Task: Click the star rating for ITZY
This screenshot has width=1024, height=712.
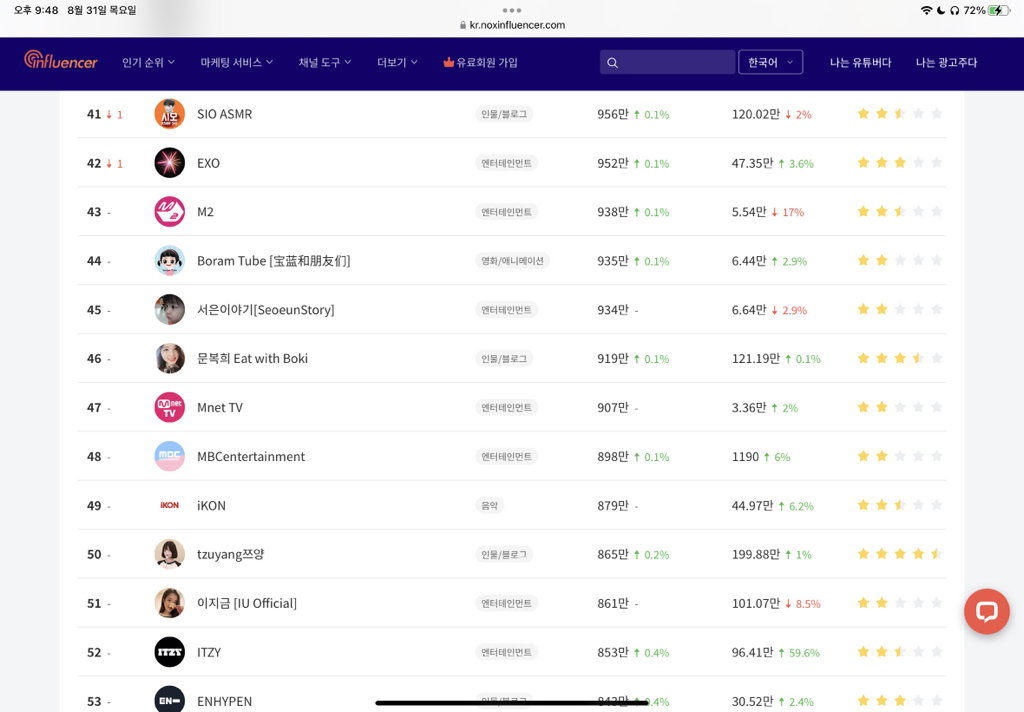Action: pyautogui.click(x=899, y=652)
